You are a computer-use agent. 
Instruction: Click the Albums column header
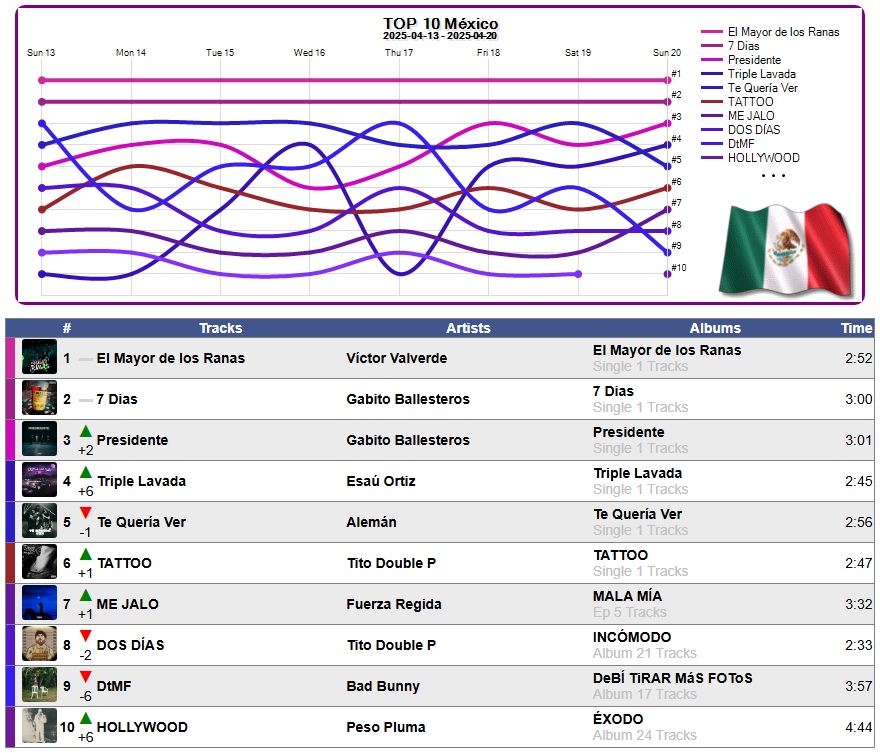pyautogui.click(x=715, y=328)
